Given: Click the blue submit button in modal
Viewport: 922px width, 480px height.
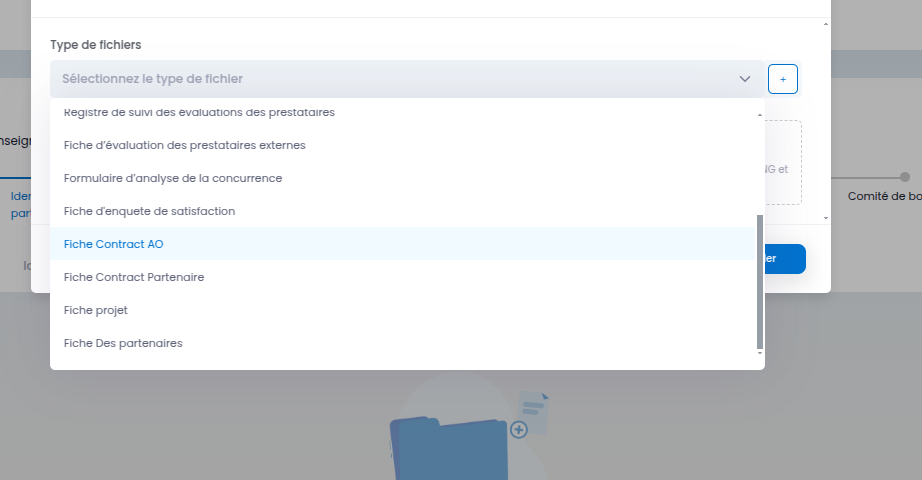Looking at the screenshot, I should point(785,259).
